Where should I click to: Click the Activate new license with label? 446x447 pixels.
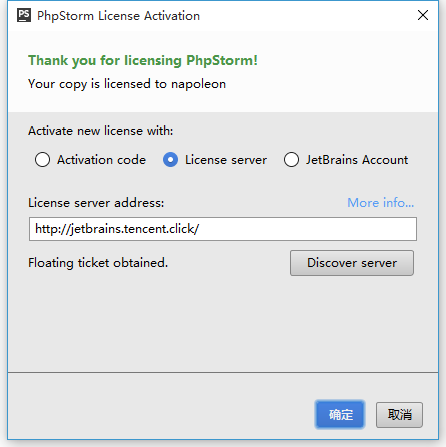coord(101,131)
